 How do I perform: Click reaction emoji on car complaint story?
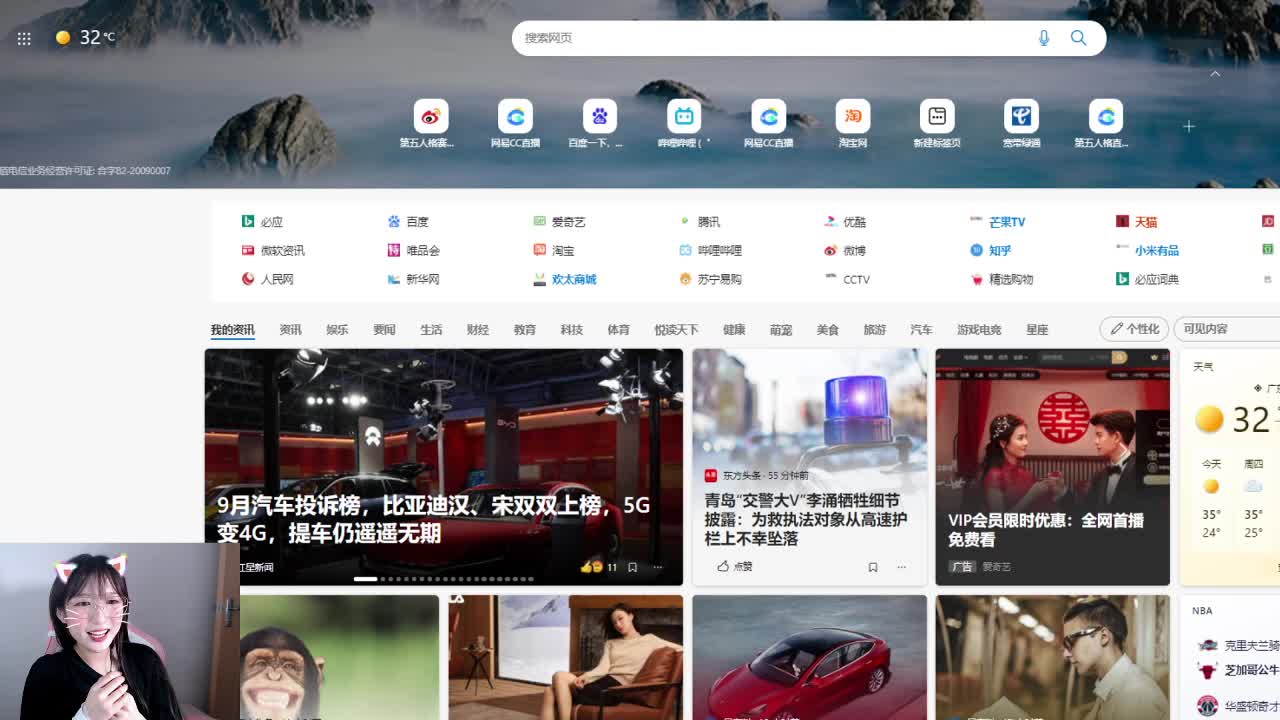point(591,567)
